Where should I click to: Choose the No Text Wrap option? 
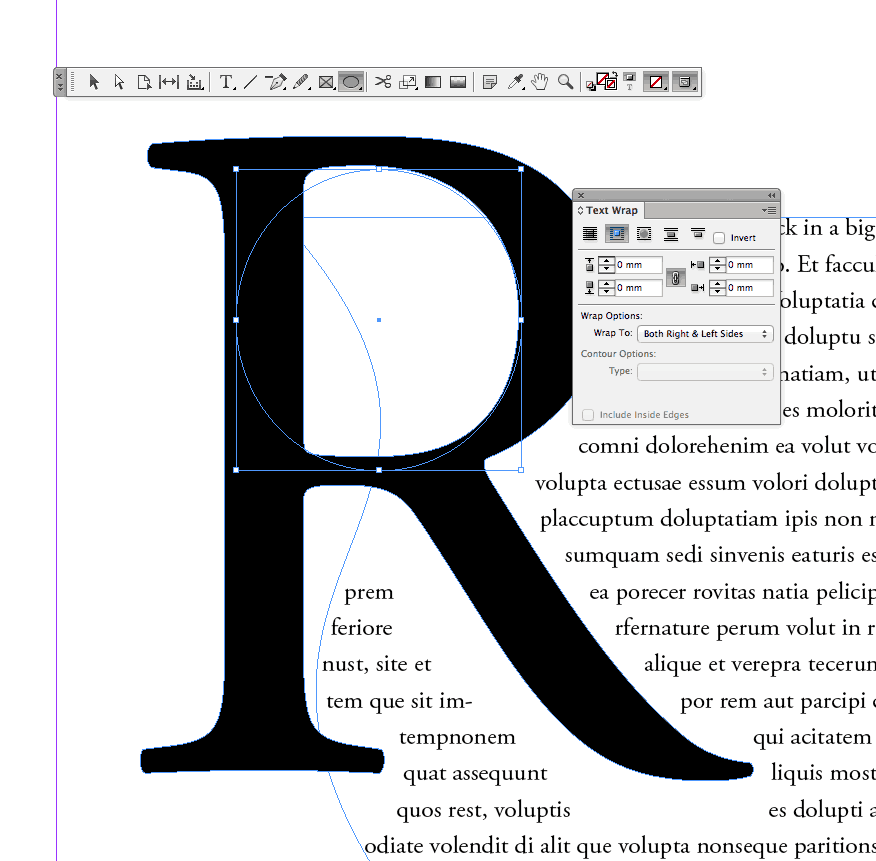point(590,233)
